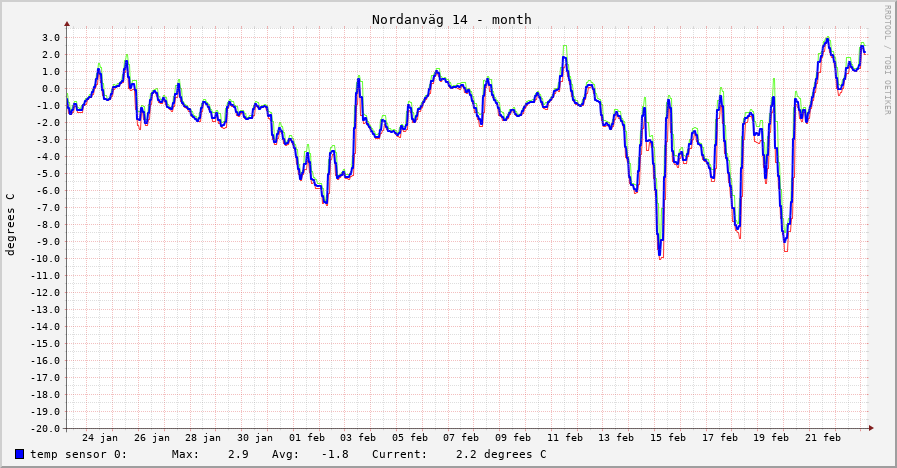Image resolution: width=897 pixels, height=468 pixels.
Task: Select the 21 feb date label
Action: click(x=823, y=437)
